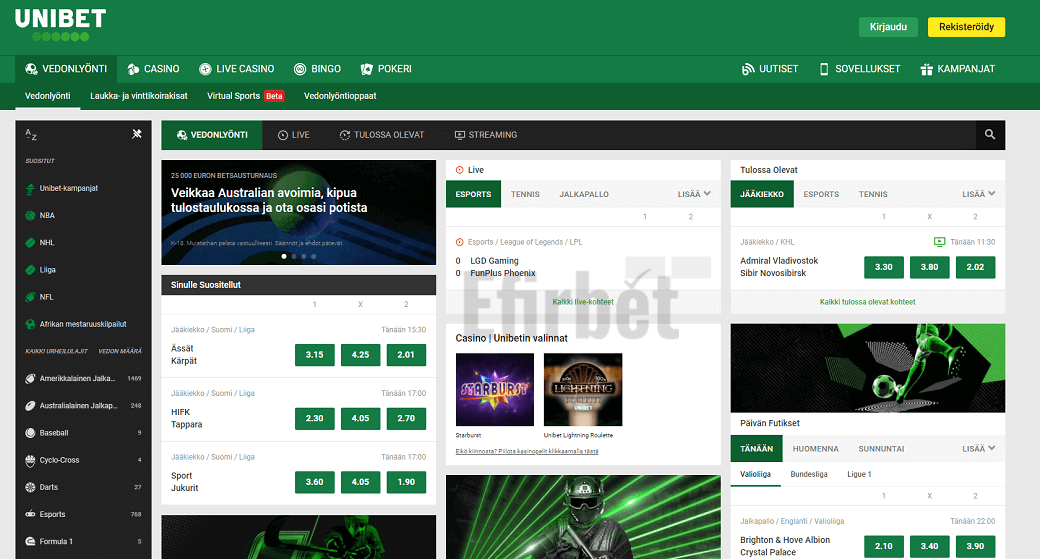This screenshot has width=1040, height=559.
Task: Click the Pokeri cards icon
Action: pyautogui.click(x=366, y=69)
